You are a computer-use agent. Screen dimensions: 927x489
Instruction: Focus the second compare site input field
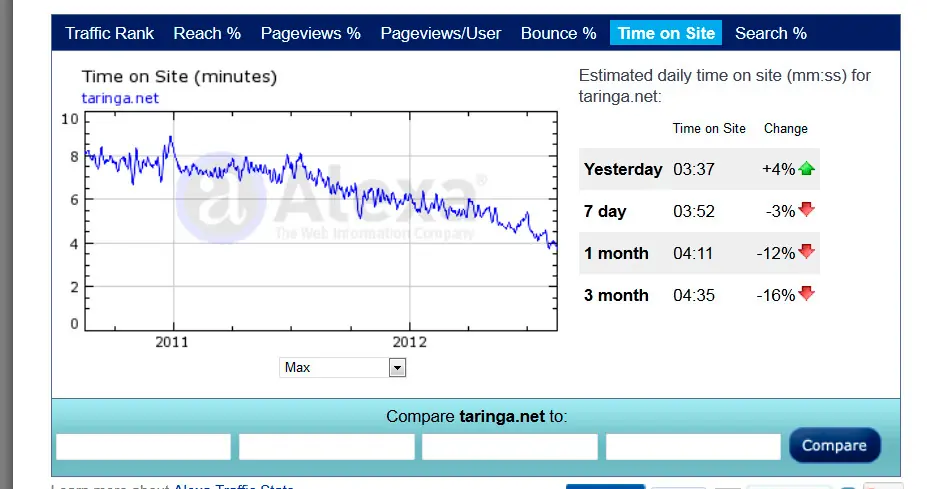point(326,446)
